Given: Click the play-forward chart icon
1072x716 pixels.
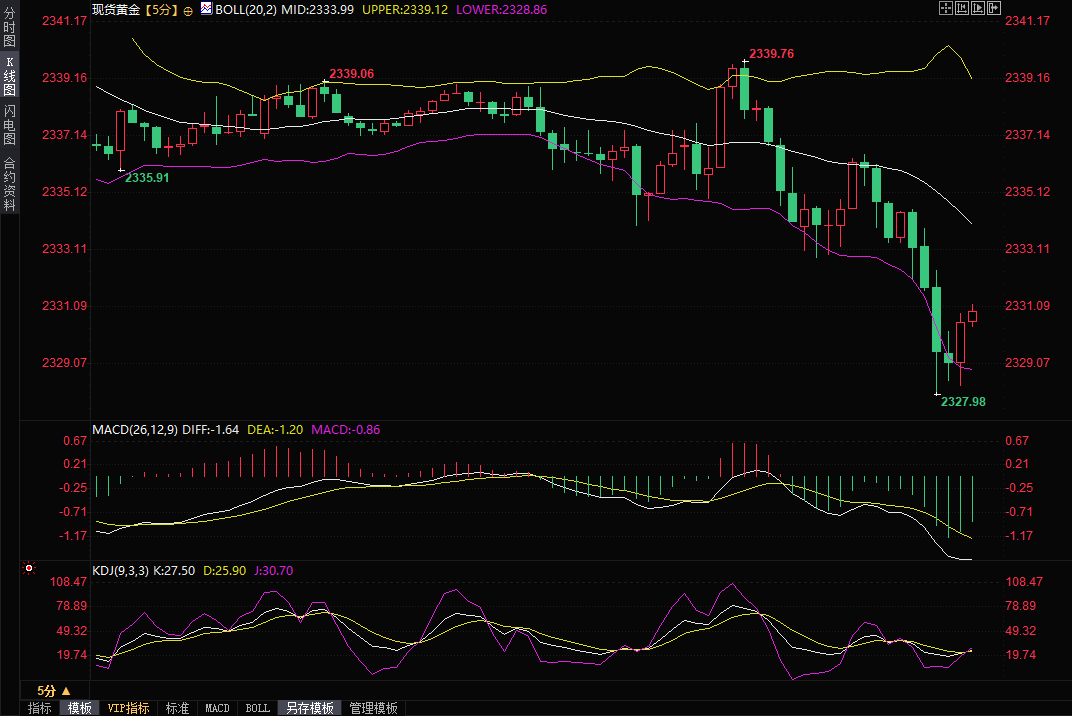Looking at the screenshot, I should [977, 8].
